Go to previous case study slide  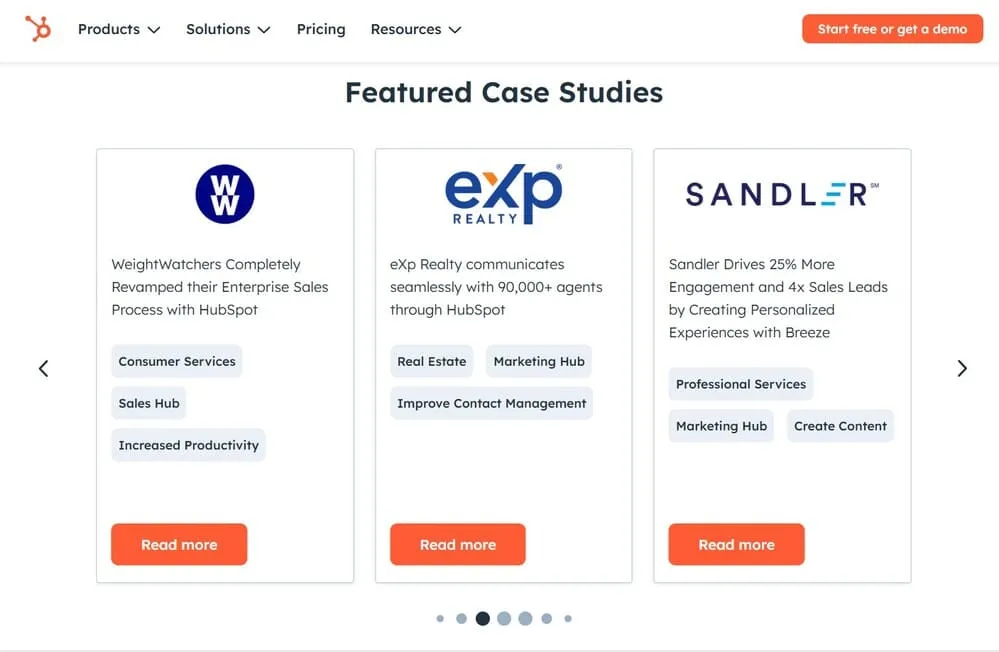point(43,368)
